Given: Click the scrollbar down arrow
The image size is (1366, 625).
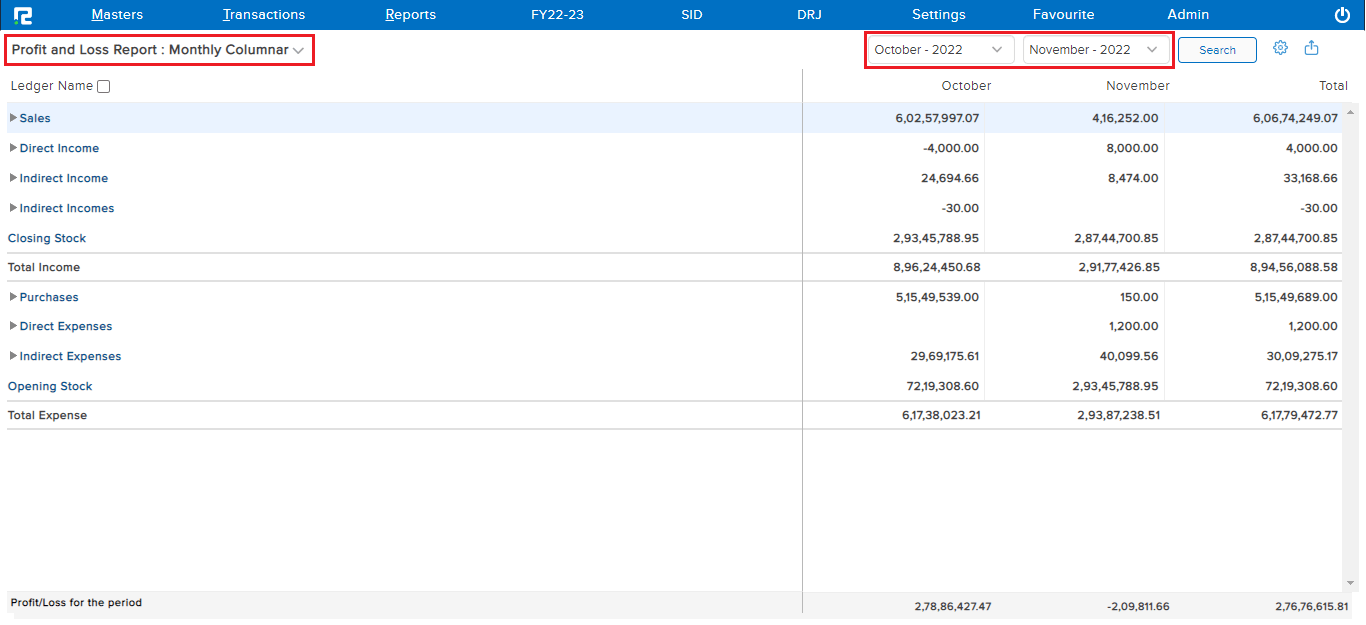Looking at the screenshot, I should pos(1350,583).
